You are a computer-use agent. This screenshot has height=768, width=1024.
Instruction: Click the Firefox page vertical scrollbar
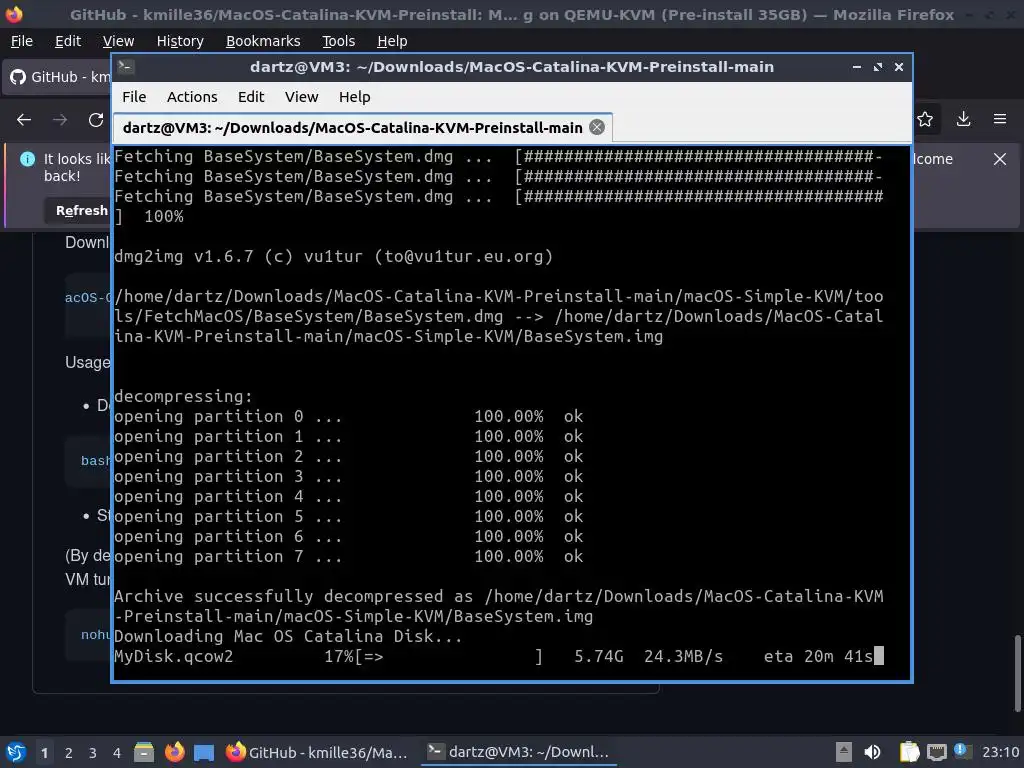click(1017, 673)
